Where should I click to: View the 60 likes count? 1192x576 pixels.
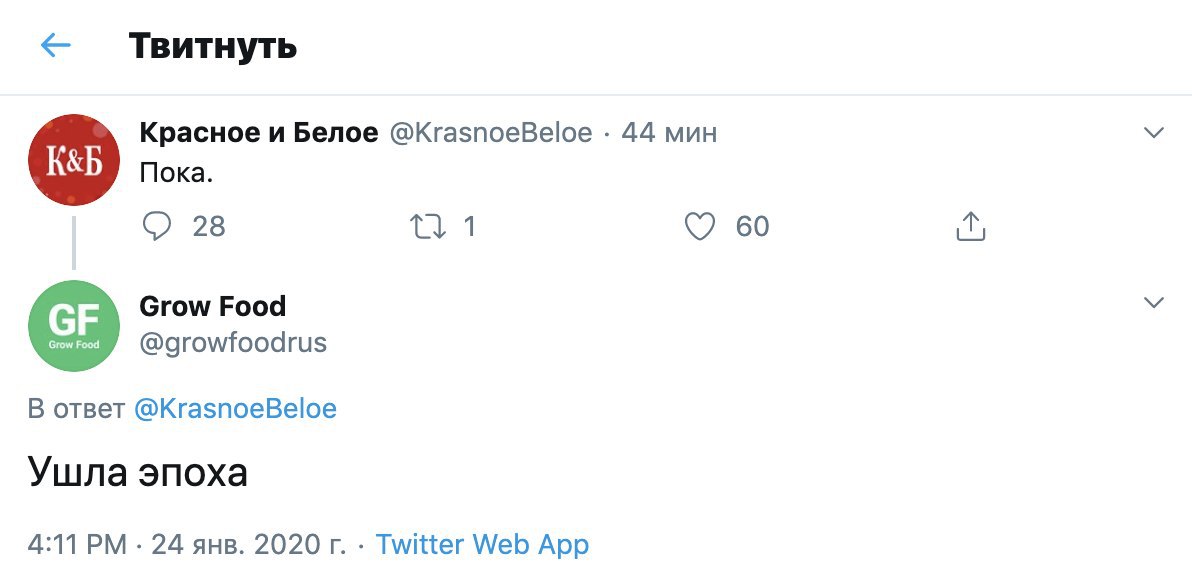(x=753, y=226)
